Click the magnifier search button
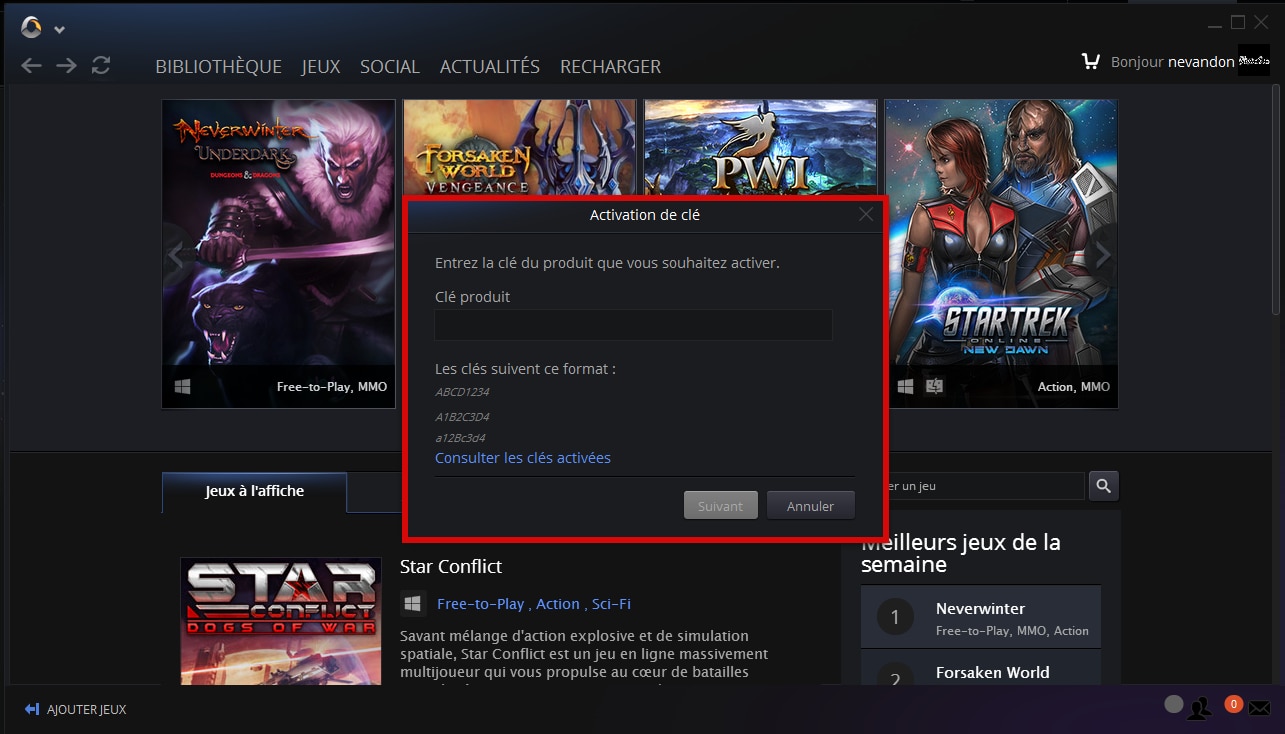The height and width of the screenshot is (734, 1285). tap(1104, 486)
